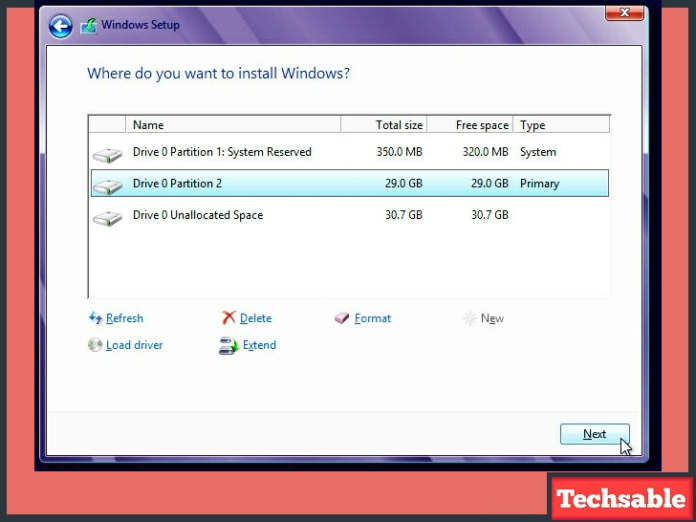Close the Windows Setup window
The image size is (696, 522).
[x=624, y=12]
